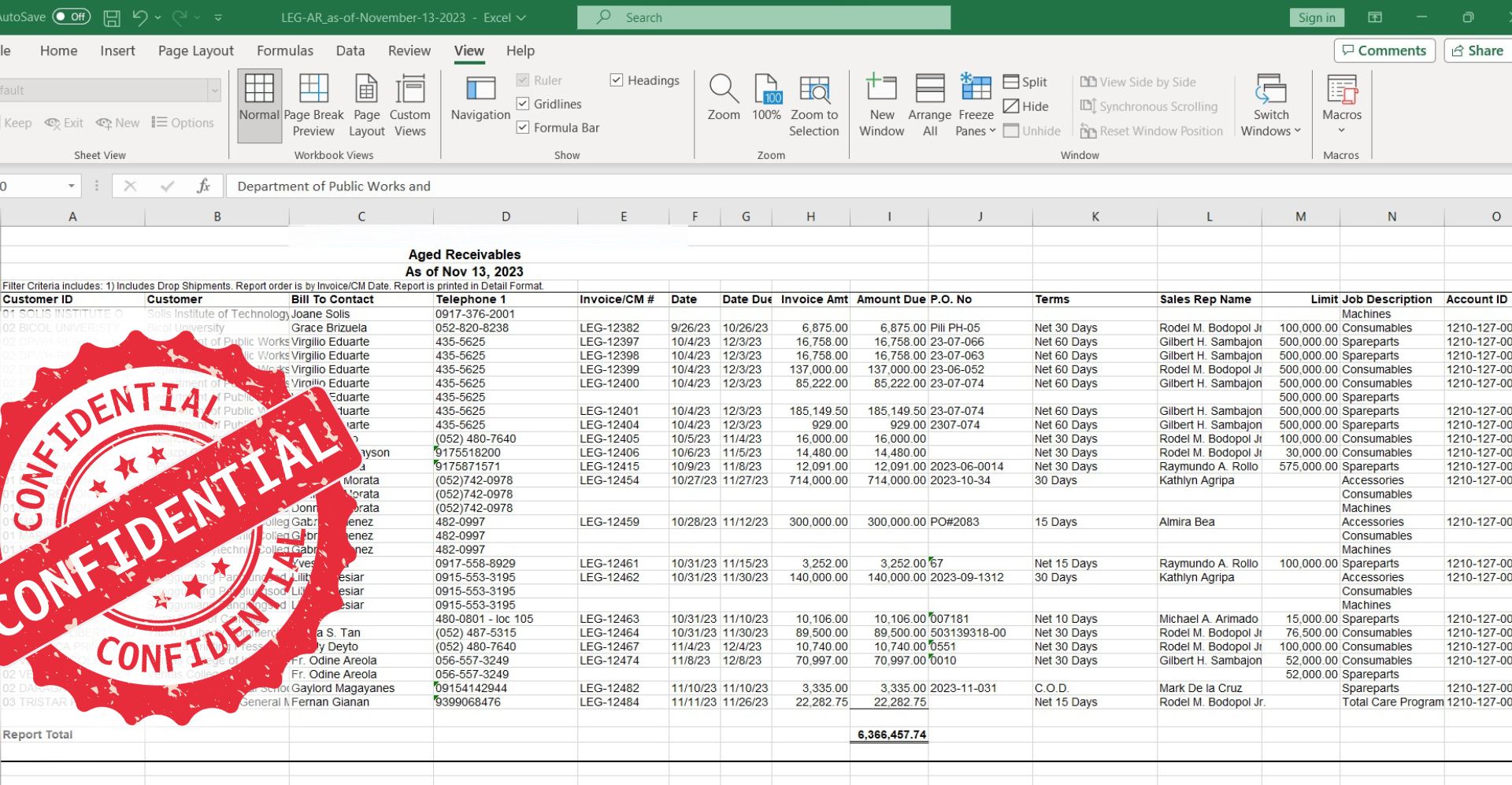Click the Macros icon
1512x785 pixels.
click(x=1341, y=90)
